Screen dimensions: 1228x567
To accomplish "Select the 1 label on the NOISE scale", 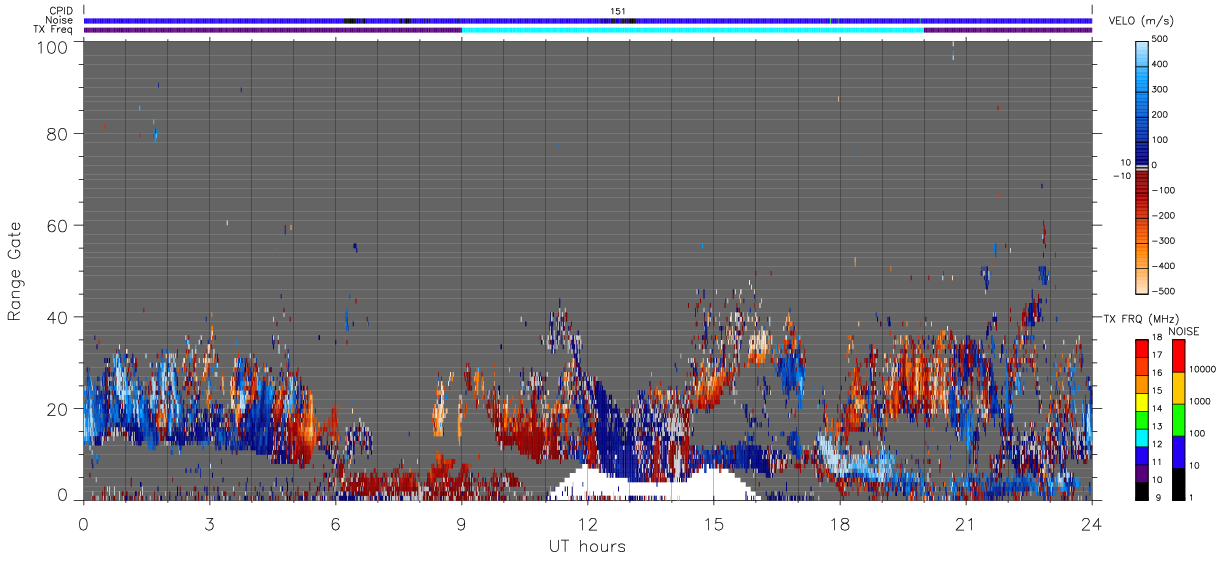I will coord(1189,497).
